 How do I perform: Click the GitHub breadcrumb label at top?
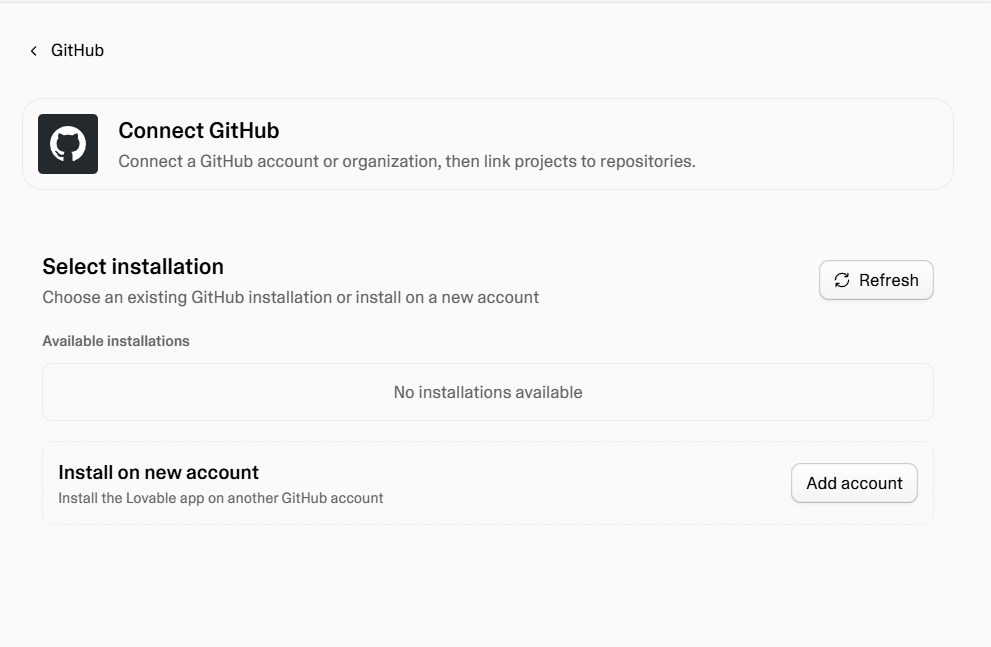tap(77, 51)
